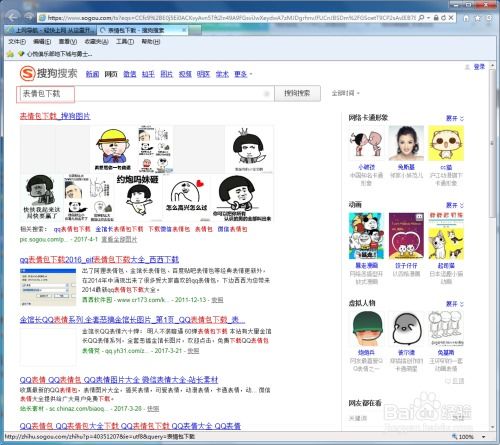Click the browser back arrow button
Screen dimensions: 500x445
pyautogui.click(x=12, y=17)
